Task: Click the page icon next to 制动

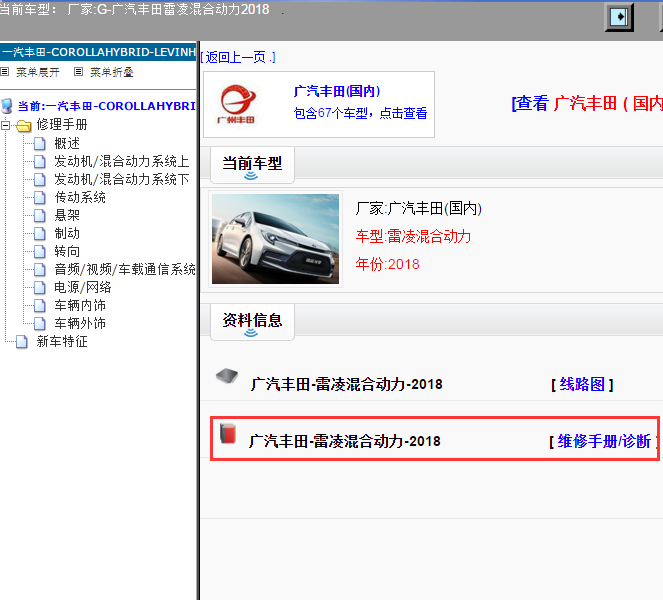Action: tap(40, 233)
